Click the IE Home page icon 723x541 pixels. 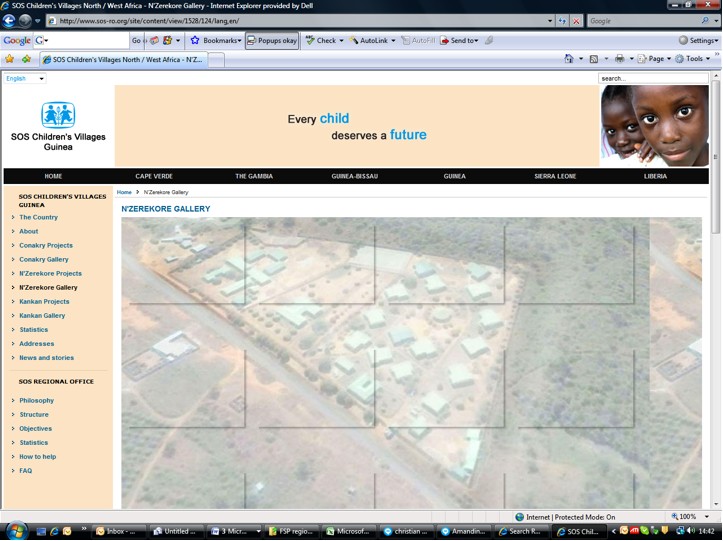[x=569, y=59]
